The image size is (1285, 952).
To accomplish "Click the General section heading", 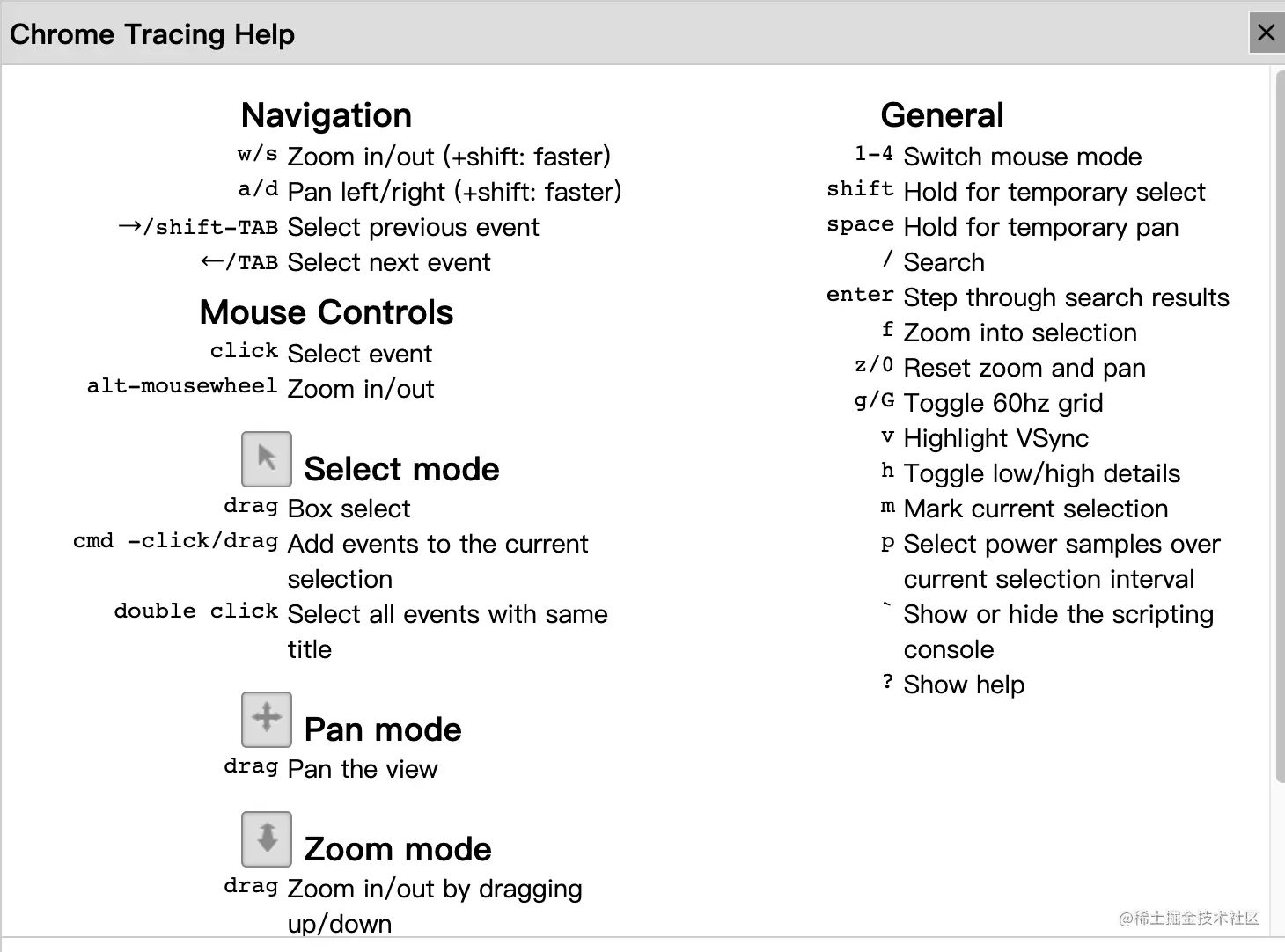I will [x=942, y=115].
